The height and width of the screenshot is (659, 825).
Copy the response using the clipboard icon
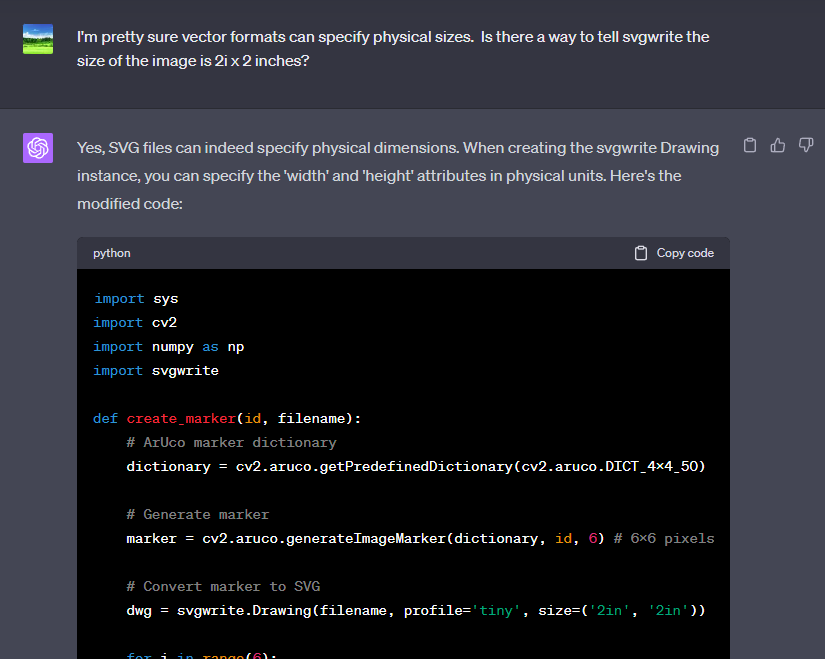click(750, 146)
